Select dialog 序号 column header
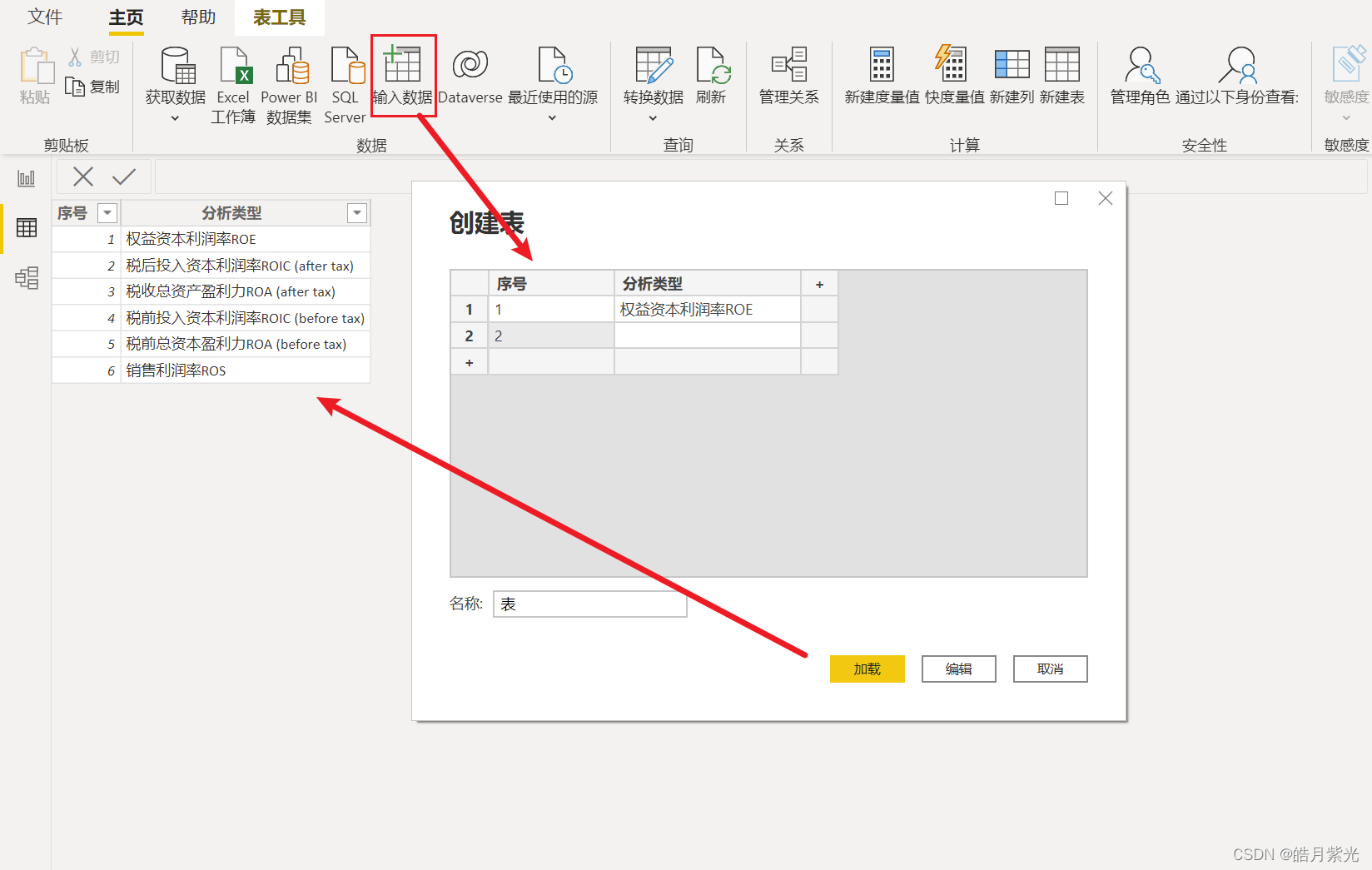 pos(551,284)
